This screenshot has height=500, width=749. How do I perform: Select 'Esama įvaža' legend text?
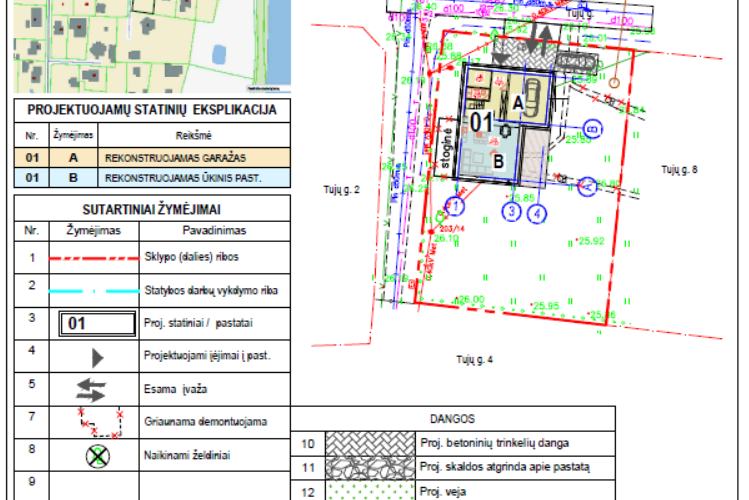pos(175,389)
